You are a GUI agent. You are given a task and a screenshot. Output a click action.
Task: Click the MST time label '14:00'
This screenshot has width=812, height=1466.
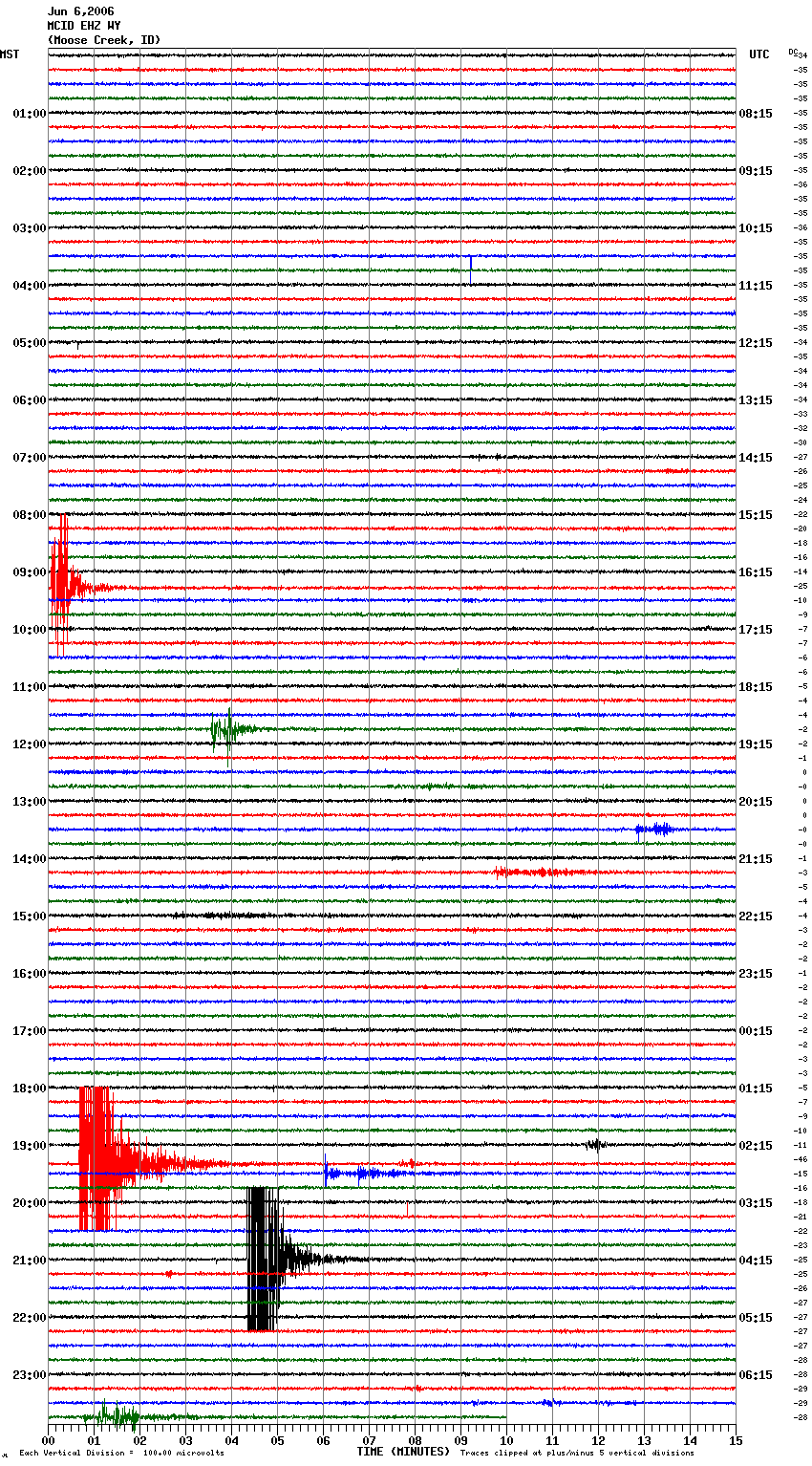point(30,859)
